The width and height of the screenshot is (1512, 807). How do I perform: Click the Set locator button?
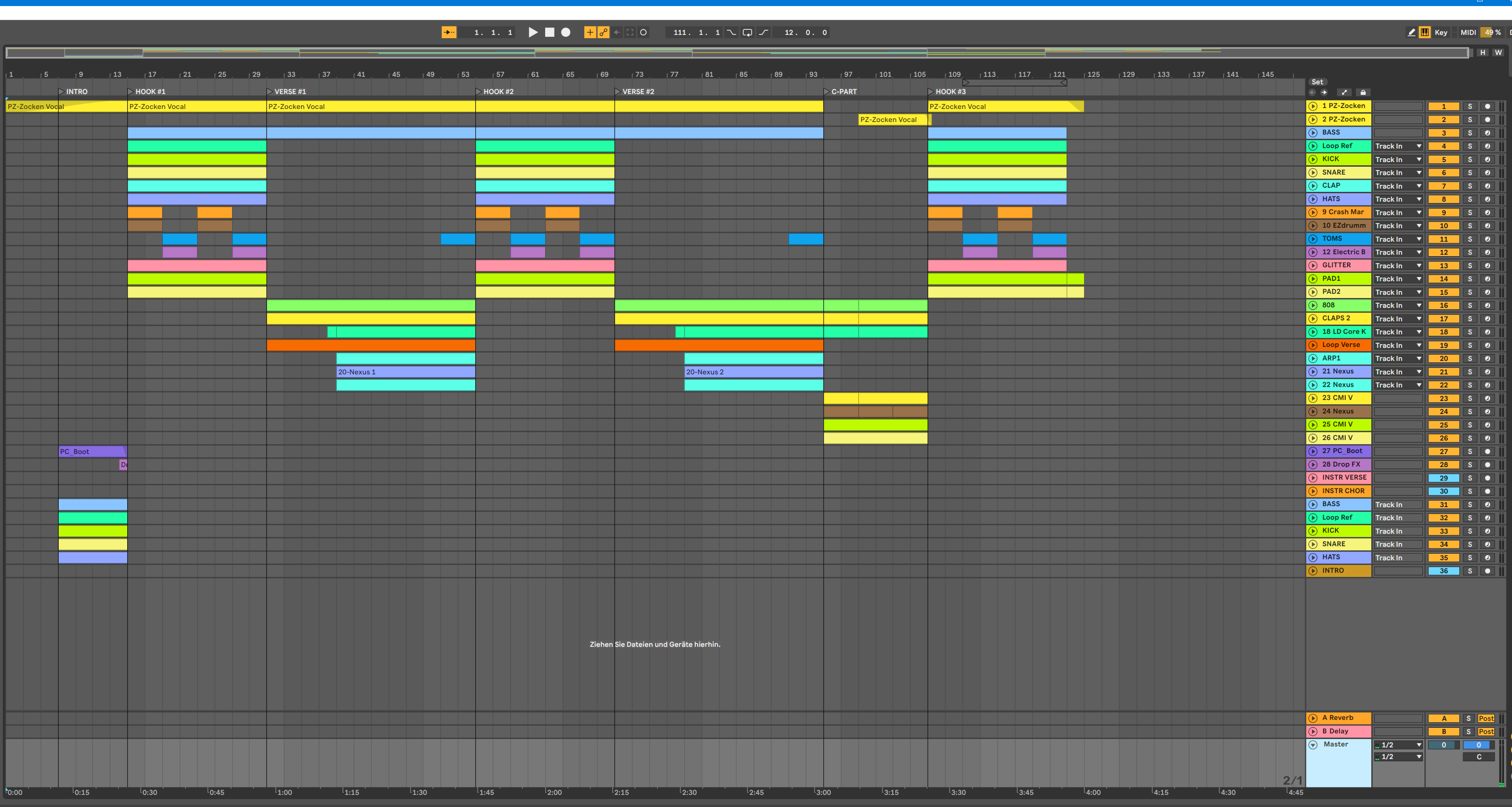coord(1317,82)
